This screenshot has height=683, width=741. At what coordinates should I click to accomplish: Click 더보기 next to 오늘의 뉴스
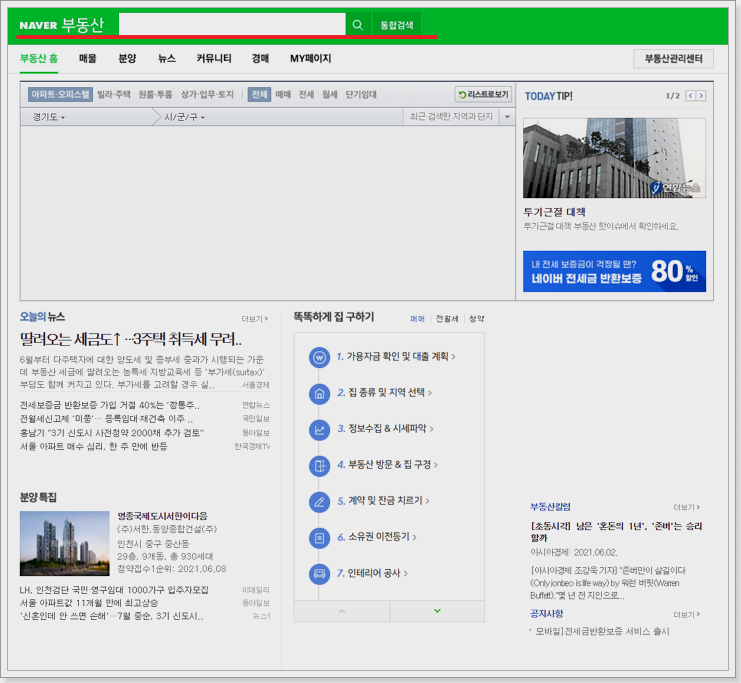pyautogui.click(x=255, y=319)
